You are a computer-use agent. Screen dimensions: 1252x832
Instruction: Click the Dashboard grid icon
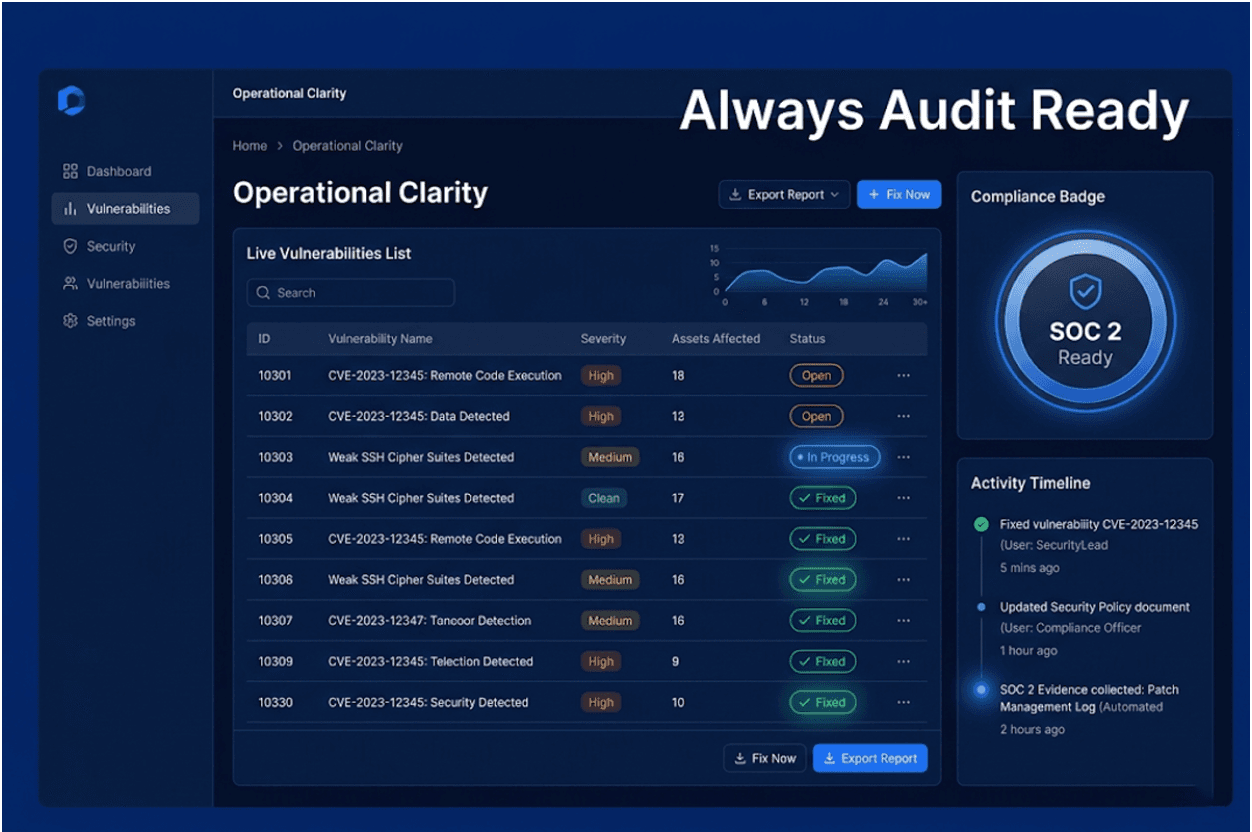pyautogui.click(x=70, y=171)
